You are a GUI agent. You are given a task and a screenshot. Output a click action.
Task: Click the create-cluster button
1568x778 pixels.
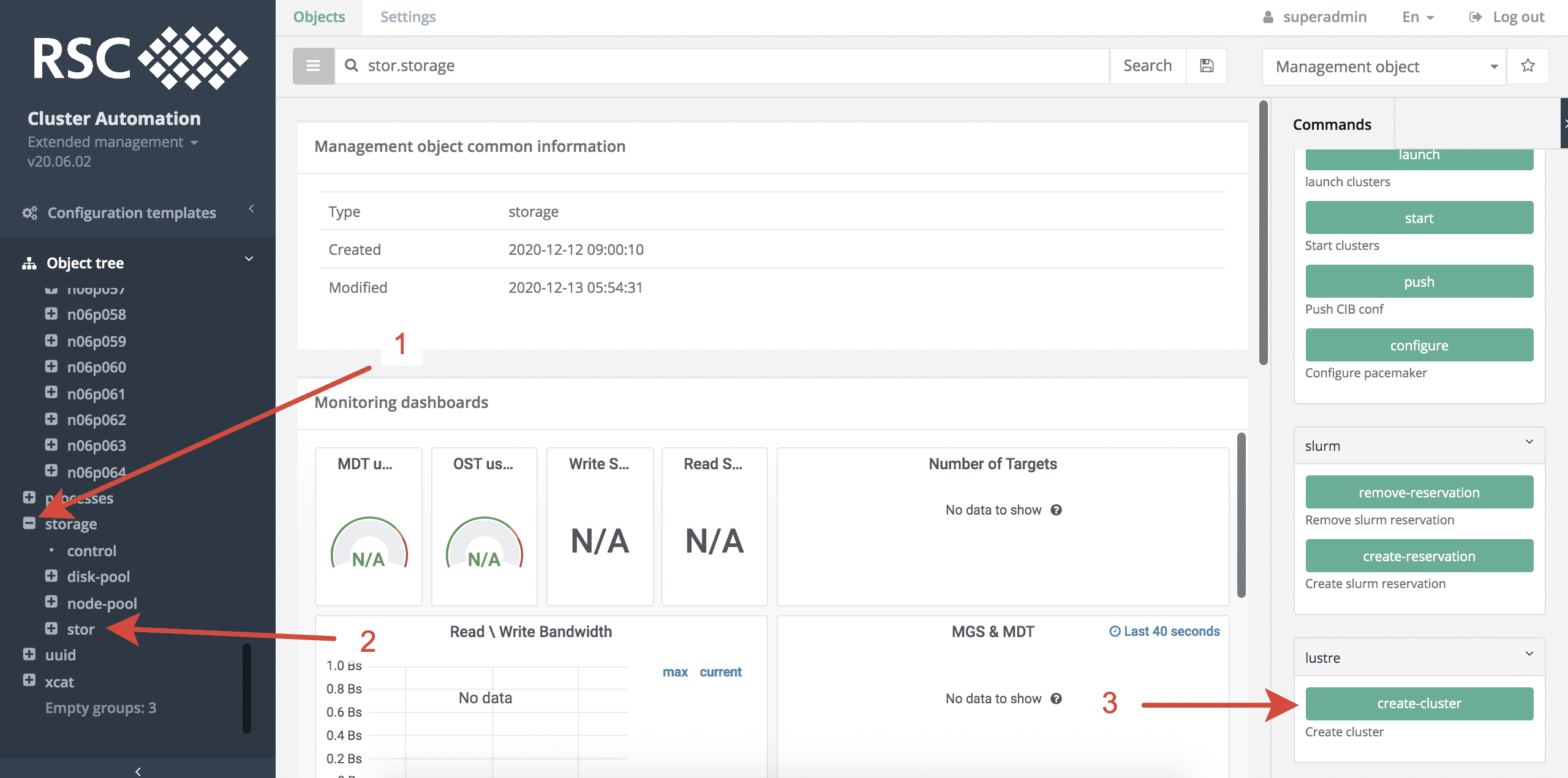coord(1419,703)
